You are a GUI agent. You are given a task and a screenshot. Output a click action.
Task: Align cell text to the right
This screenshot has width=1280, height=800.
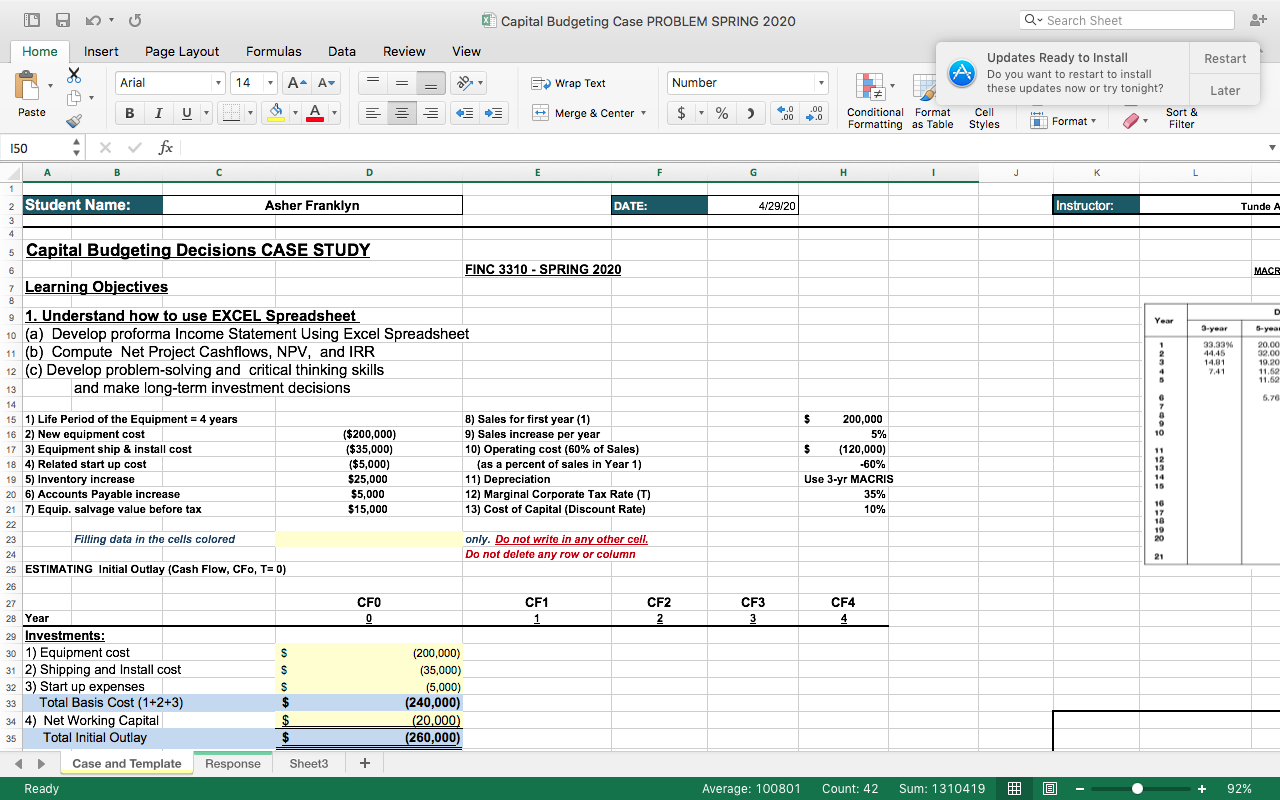pyautogui.click(x=432, y=114)
